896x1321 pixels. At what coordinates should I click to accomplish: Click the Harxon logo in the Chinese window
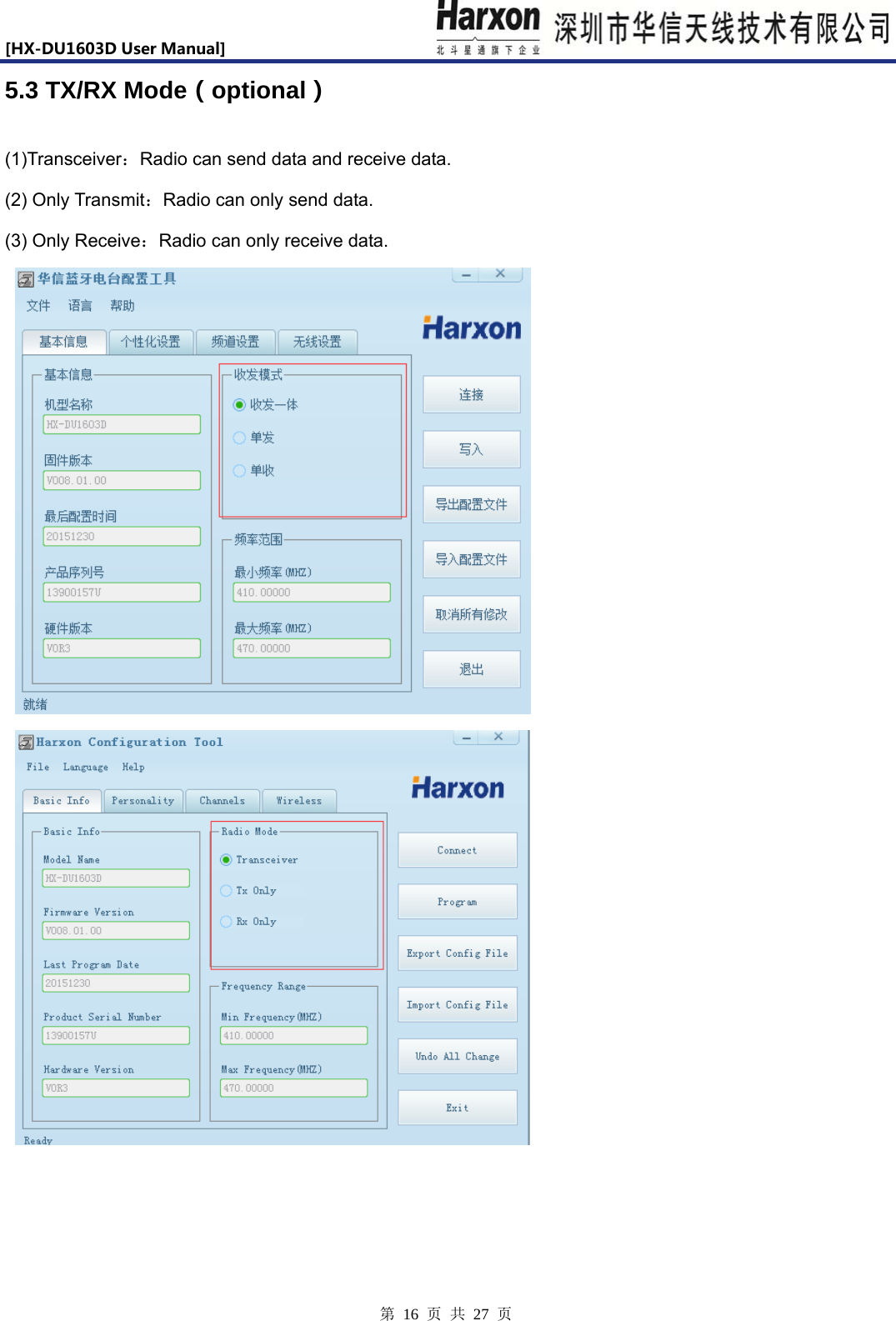472,328
